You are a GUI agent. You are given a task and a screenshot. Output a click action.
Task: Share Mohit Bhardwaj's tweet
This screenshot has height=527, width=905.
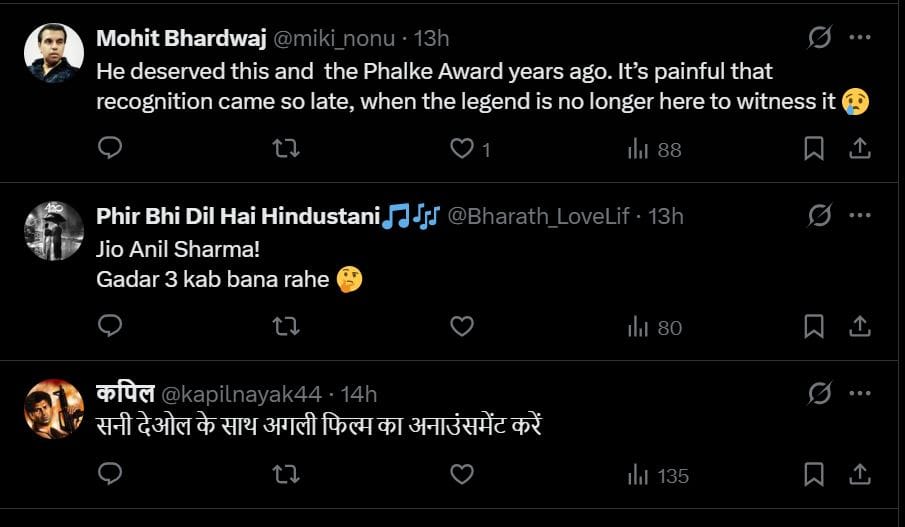[x=858, y=149]
